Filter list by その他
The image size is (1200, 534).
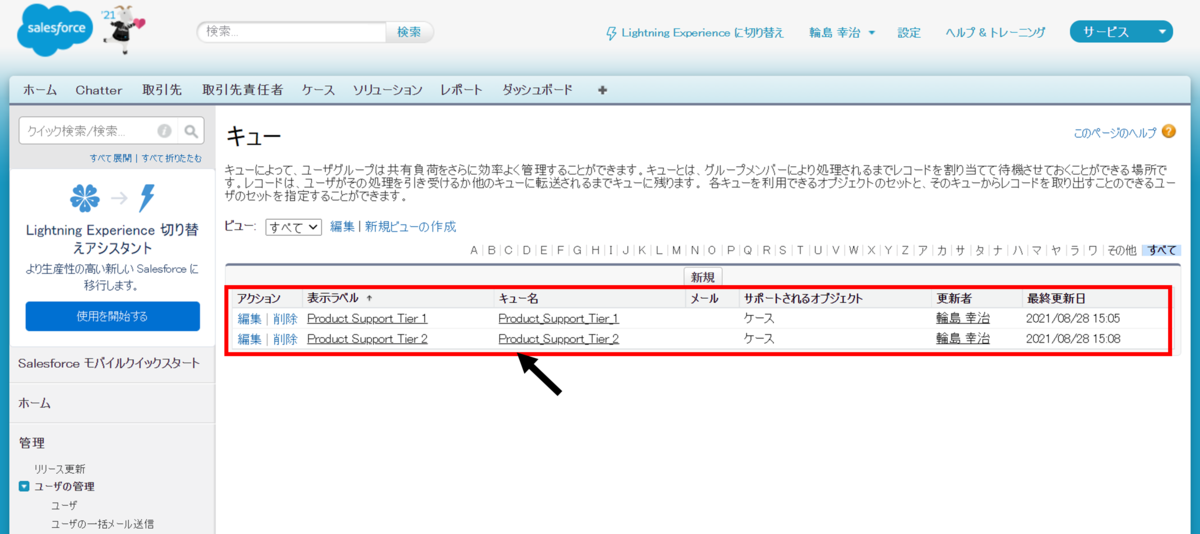click(1121, 250)
